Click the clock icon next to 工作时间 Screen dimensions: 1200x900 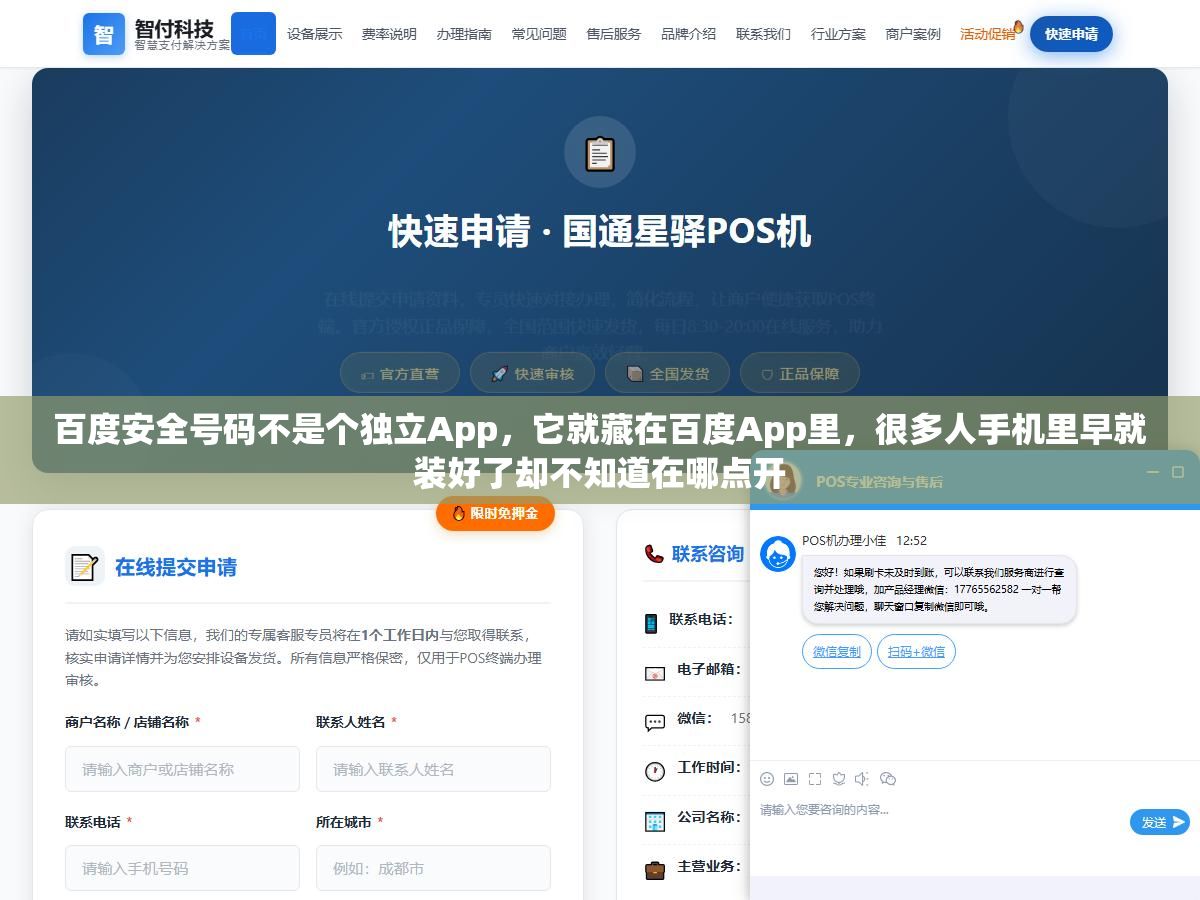click(x=654, y=771)
